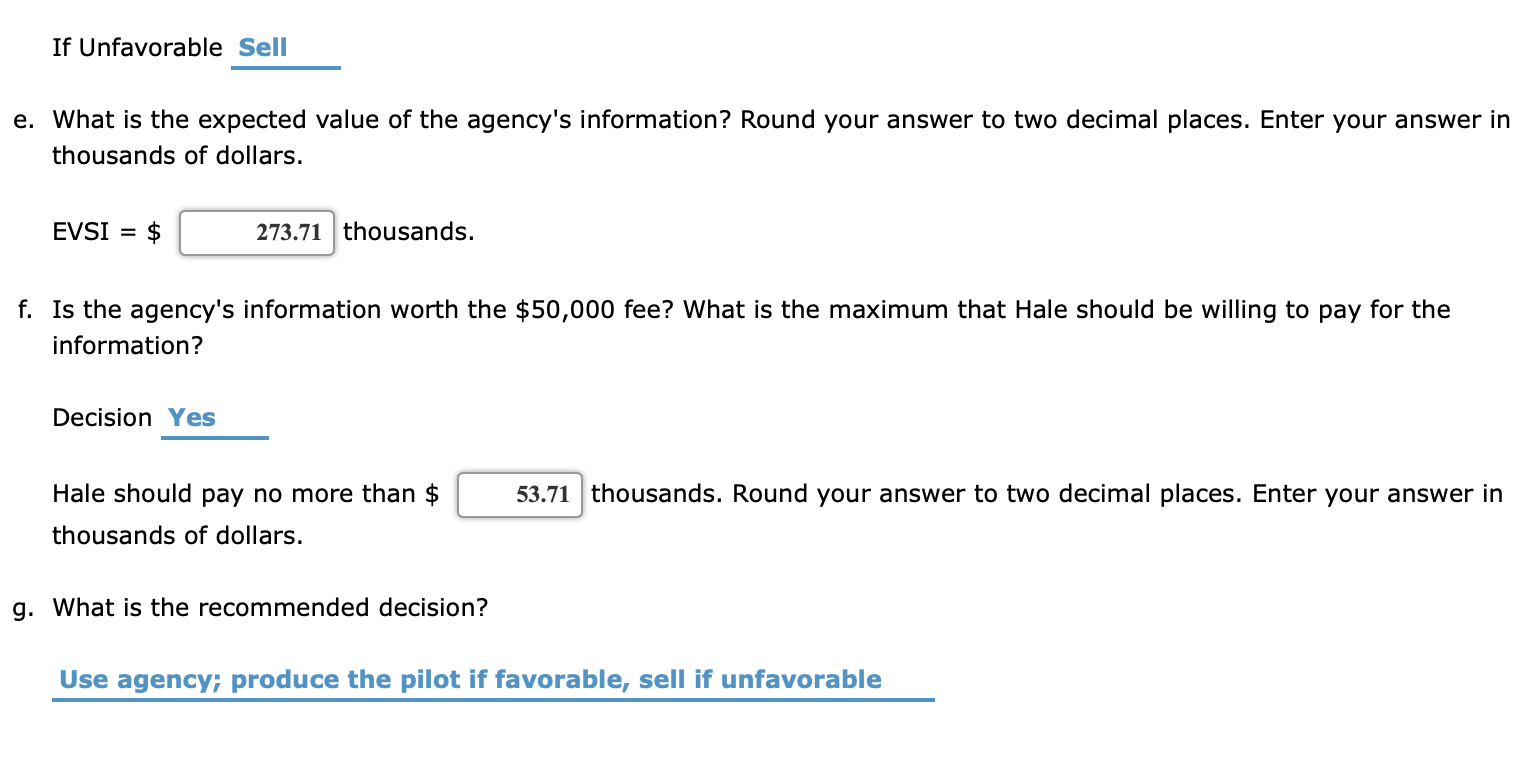This screenshot has width=1534, height=762.
Task: Open the 'If Unfavorable' Sell dropdown
Action: (x=262, y=47)
